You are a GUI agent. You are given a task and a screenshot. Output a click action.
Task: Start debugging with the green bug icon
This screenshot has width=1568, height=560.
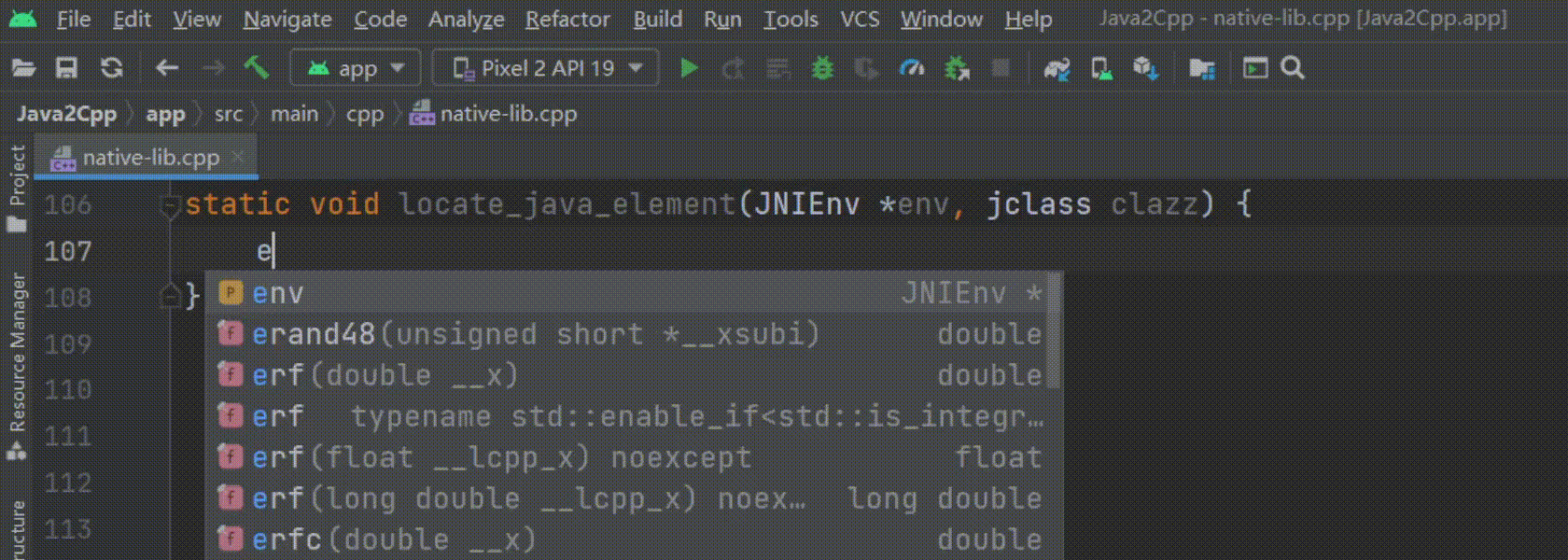822,68
